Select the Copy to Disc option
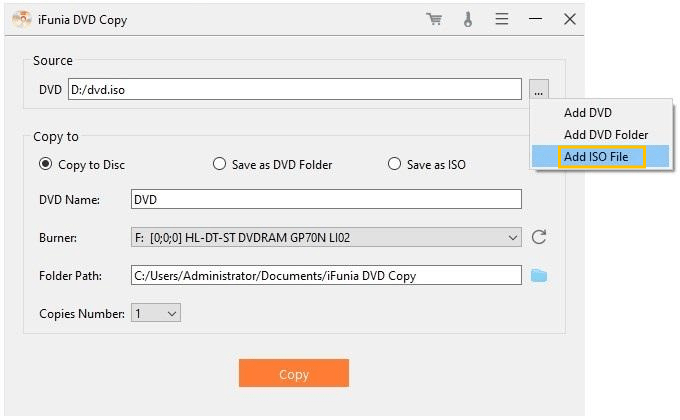 pos(45,164)
